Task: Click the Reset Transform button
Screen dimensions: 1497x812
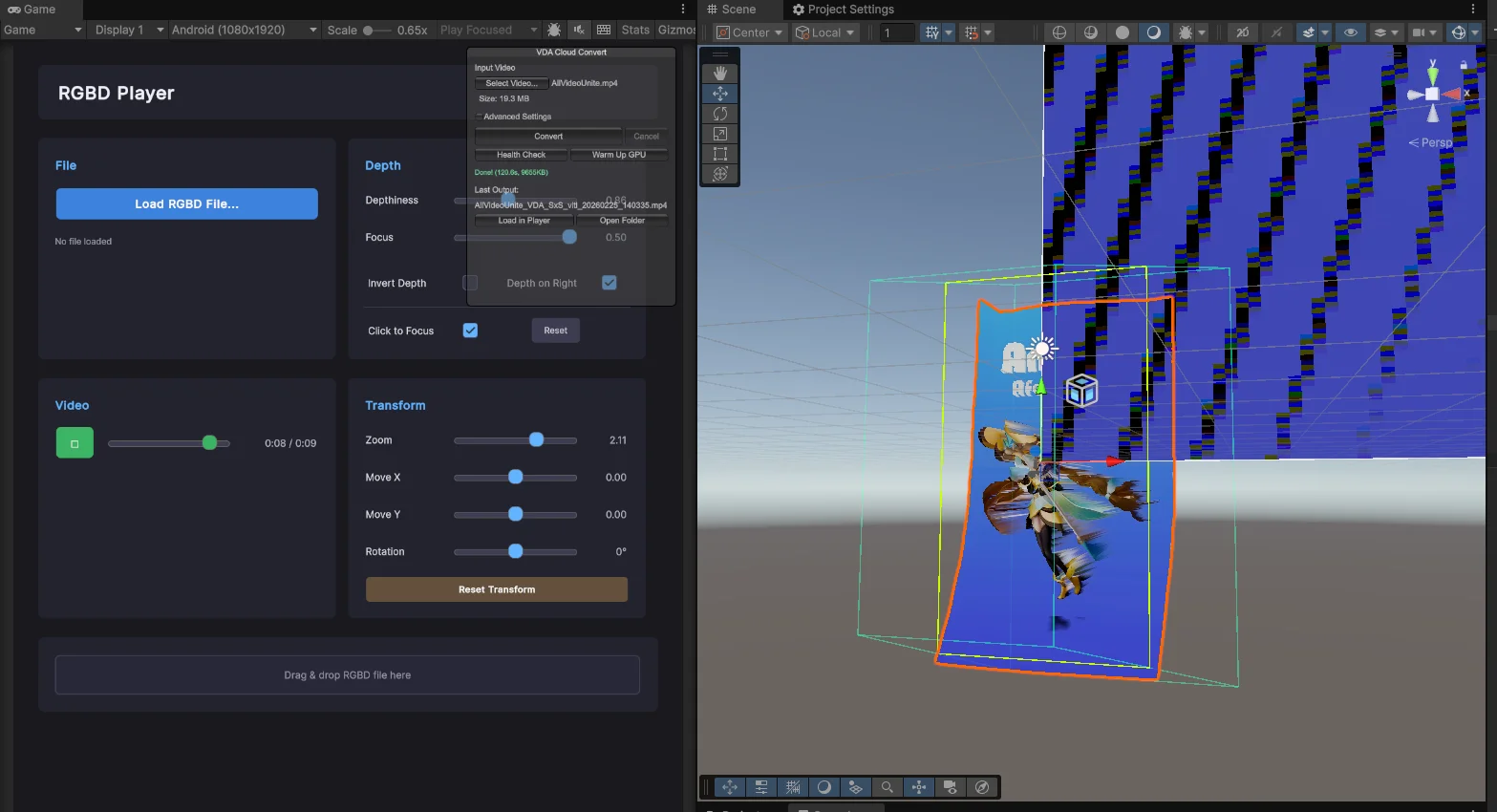Action: 497,589
